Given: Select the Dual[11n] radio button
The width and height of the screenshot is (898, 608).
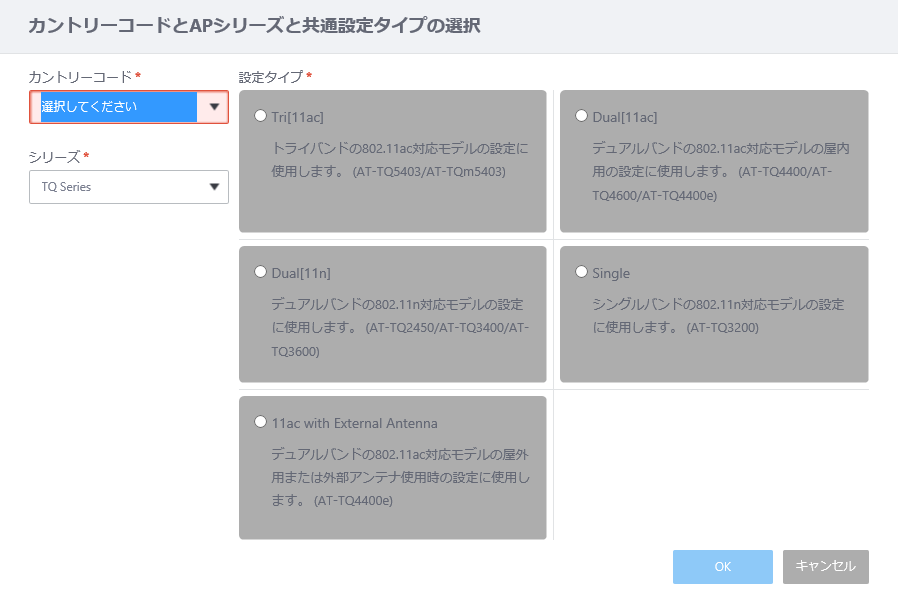Looking at the screenshot, I should [261, 272].
